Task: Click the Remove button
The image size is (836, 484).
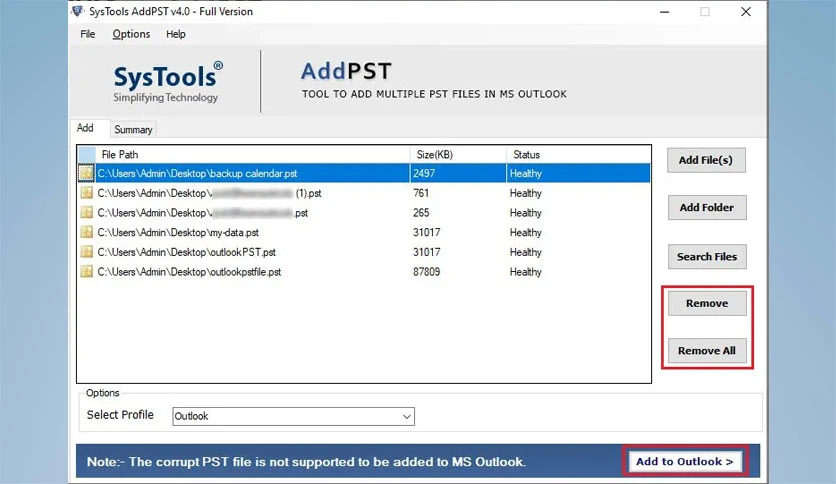Action: pos(707,303)
